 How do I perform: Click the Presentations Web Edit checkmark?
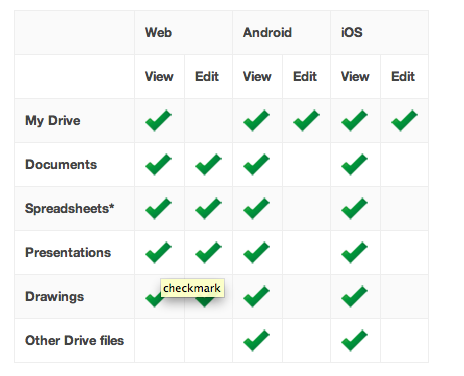pyautogui.click(x=209, y=252)
